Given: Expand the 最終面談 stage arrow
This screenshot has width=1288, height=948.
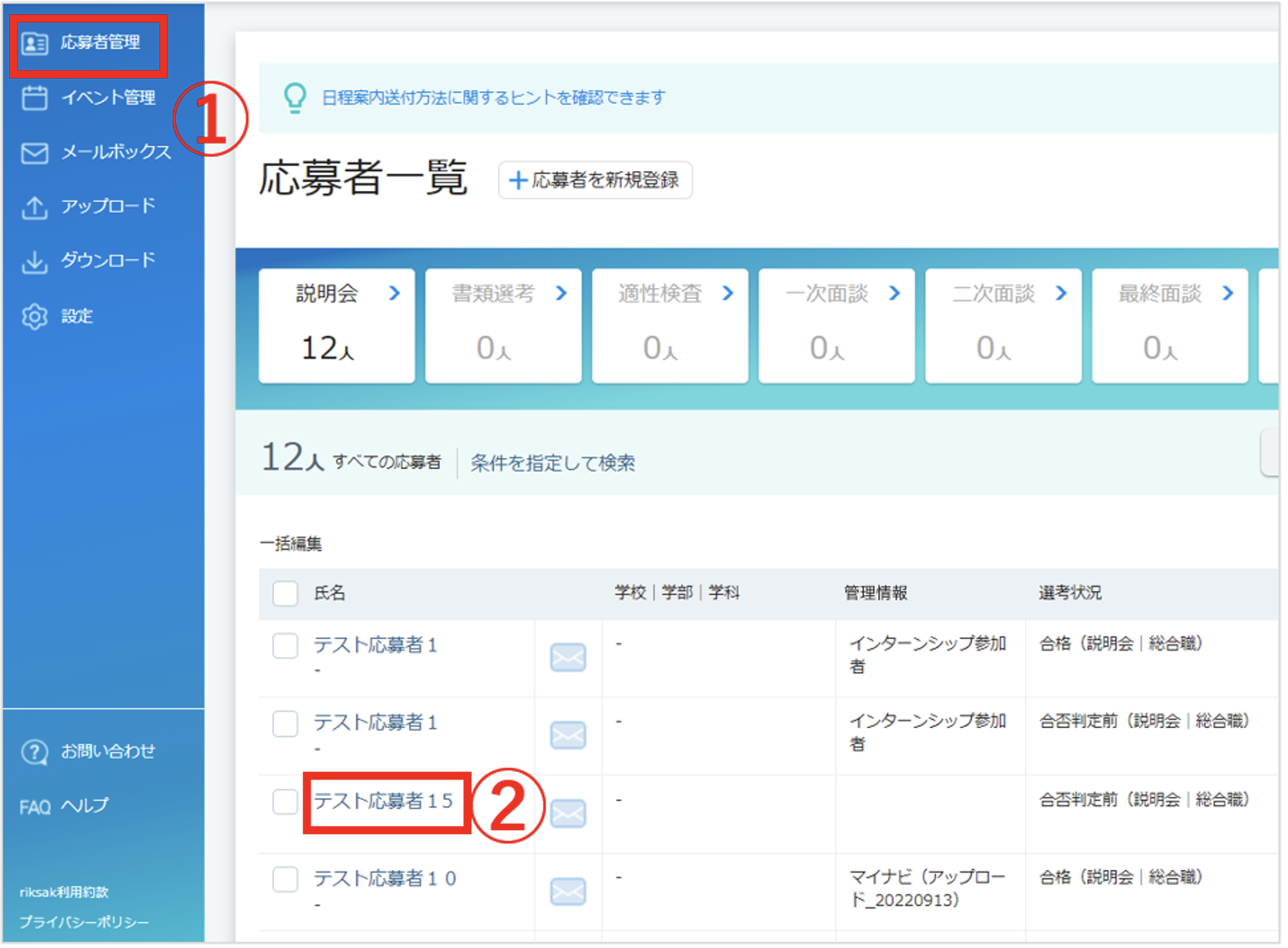Looking at the screenshot, I should (1227, 293).
